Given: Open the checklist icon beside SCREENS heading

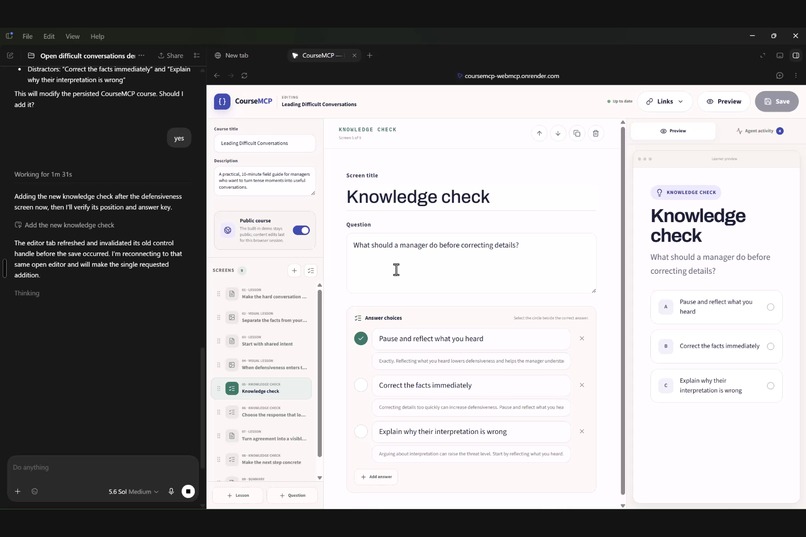Looking at the screenshot, I should pyautogui.click(x=310, y=270).
